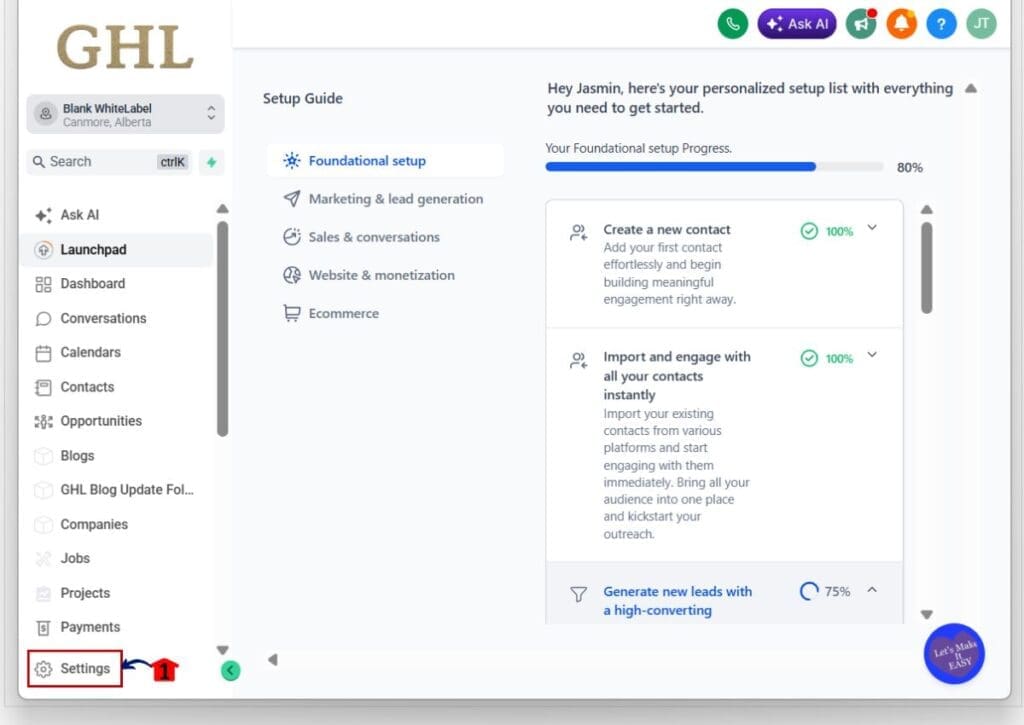1024x725 pixels.
Task: Collapse the Generate new leads chevron
Action: [872, 590]
